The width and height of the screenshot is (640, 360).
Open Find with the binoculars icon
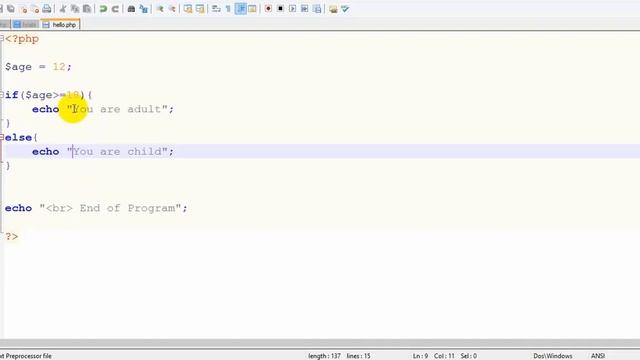(131, 9)
